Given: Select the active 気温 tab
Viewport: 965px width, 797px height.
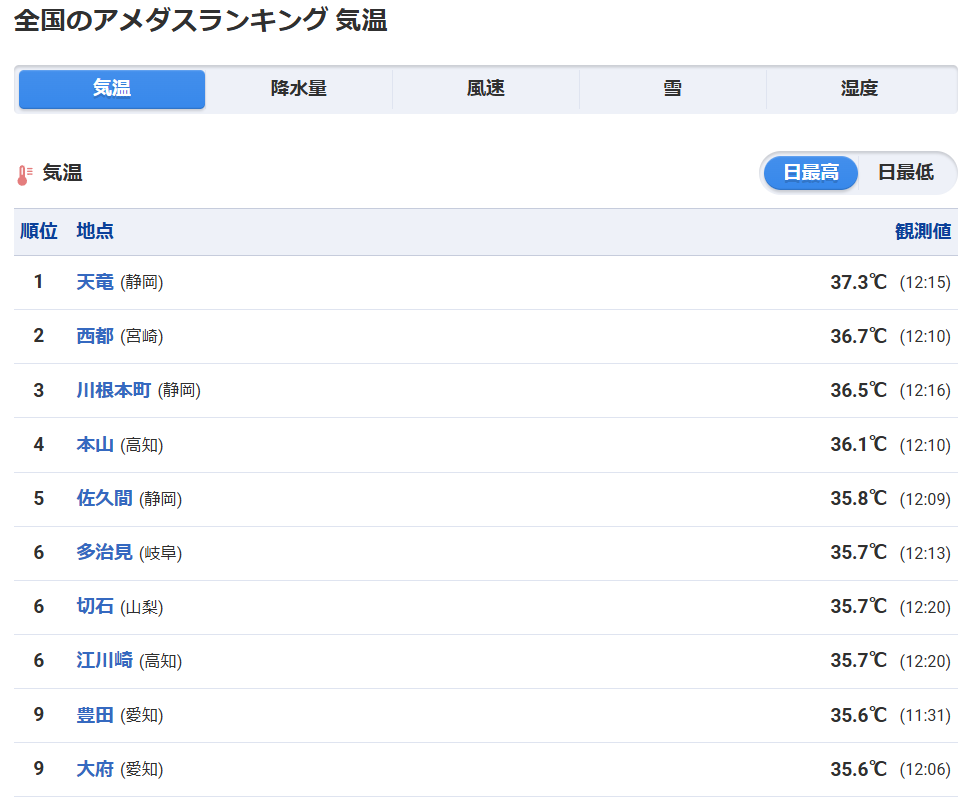Looking at the screenshot, I should (x=112, y=89).
